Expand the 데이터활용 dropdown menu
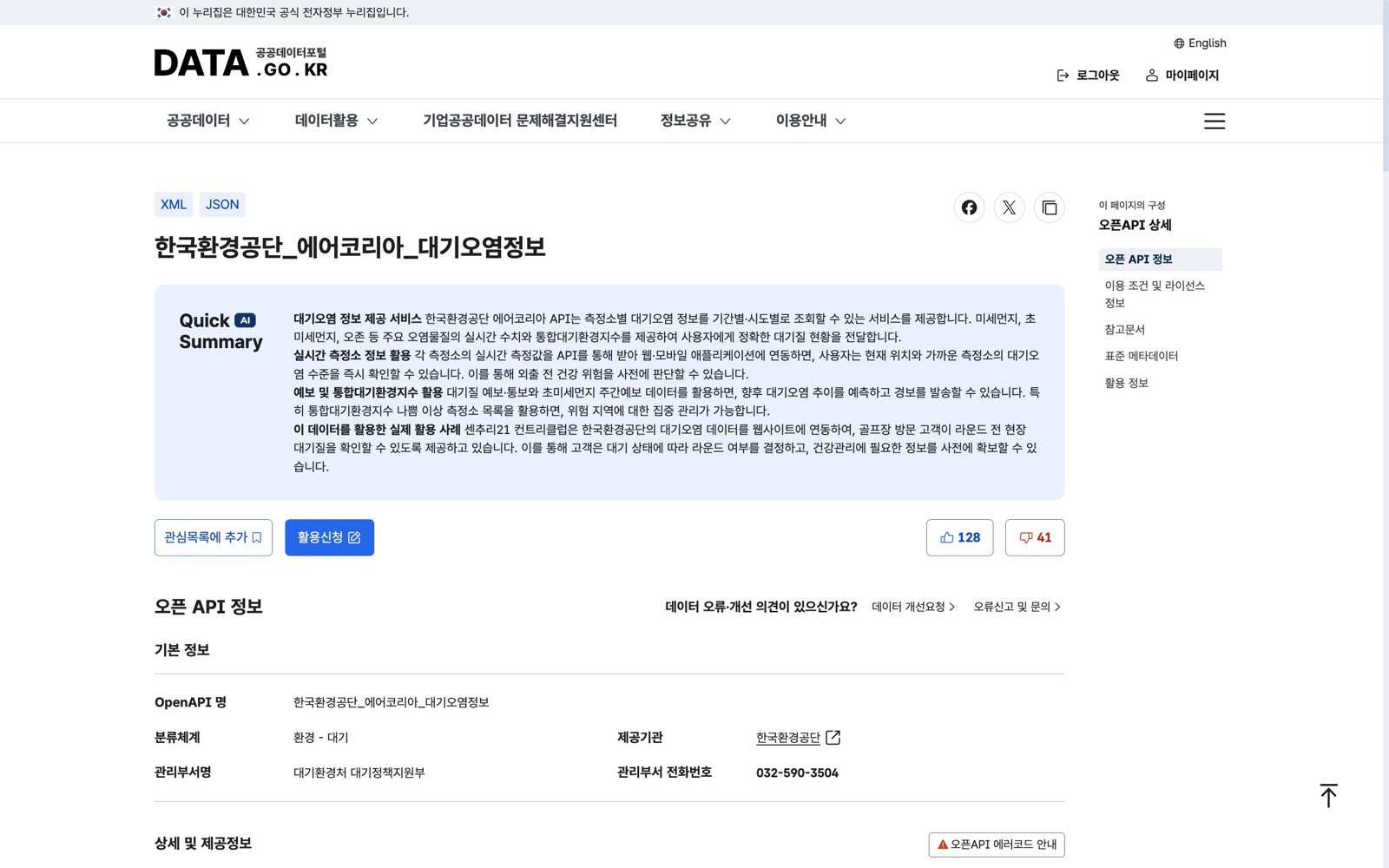1389x868 pixels. click(336, 121)
